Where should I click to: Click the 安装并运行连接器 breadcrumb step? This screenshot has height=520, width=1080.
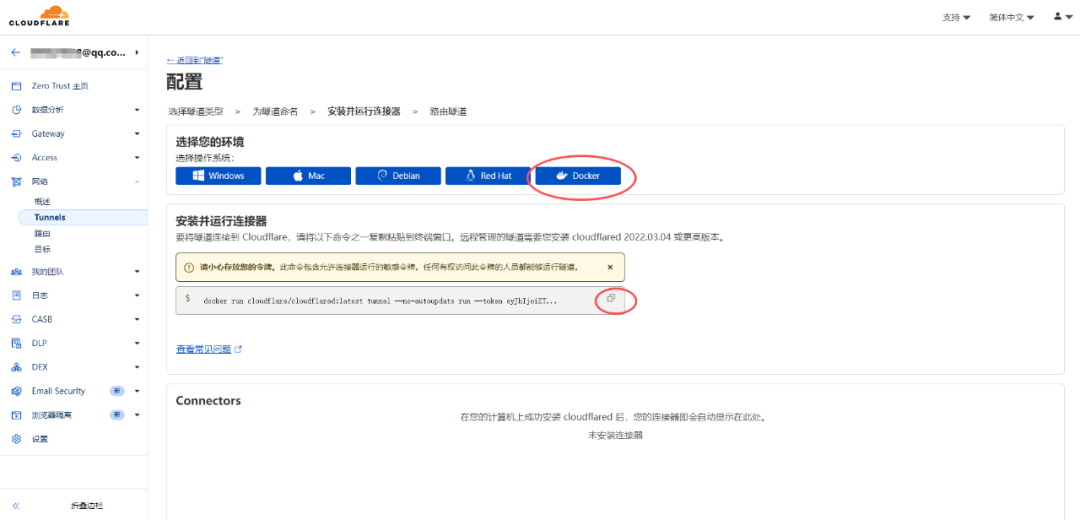364,111
